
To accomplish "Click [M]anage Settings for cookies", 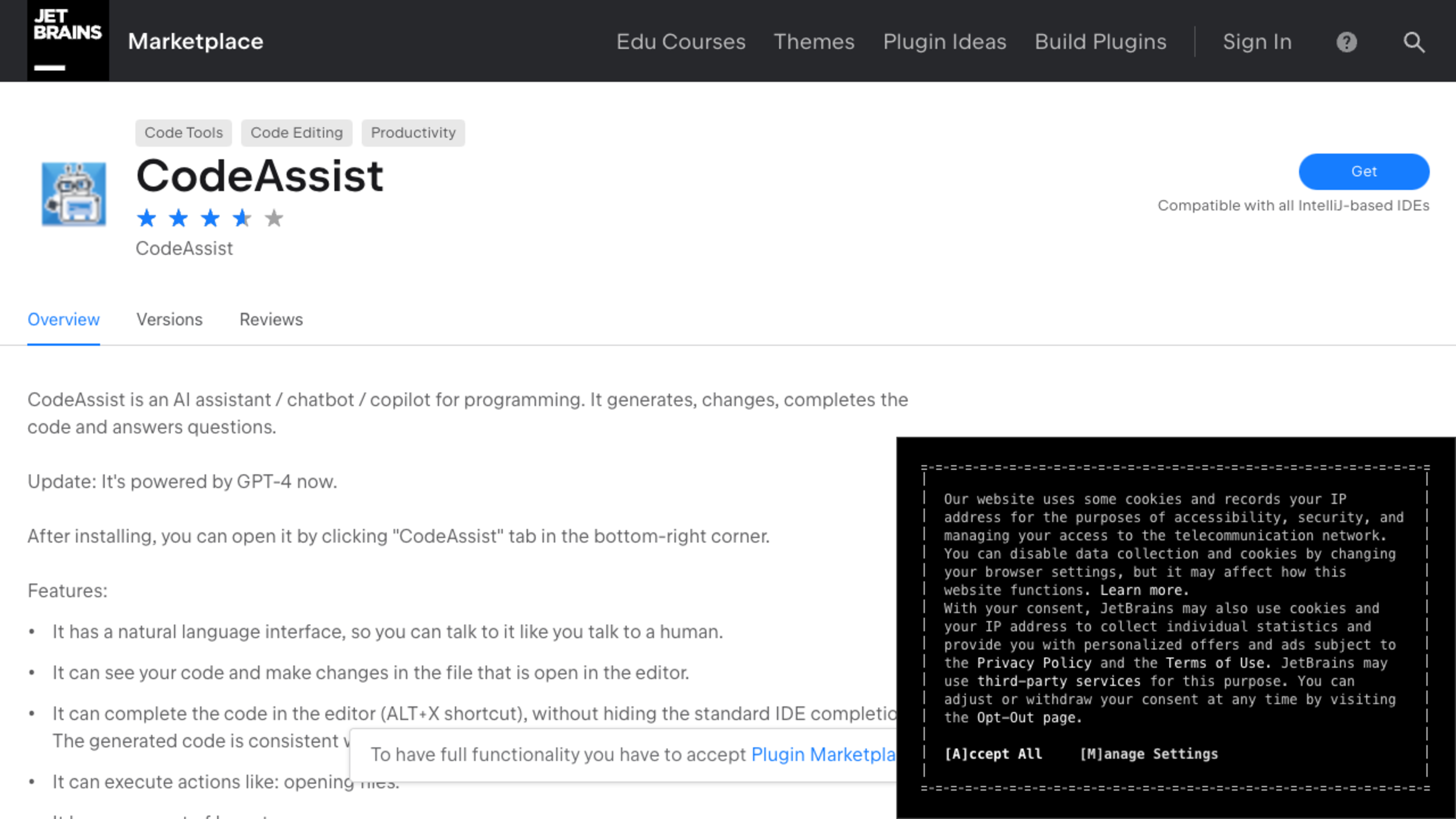I will point(1148,754).
